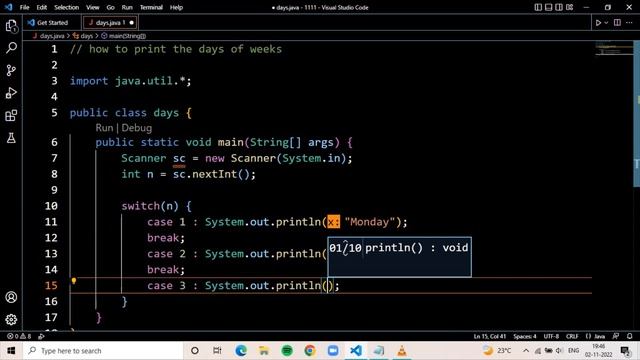Image resolution: width=640 pixels, height=360 pixels.
Task: Click the feedback icon in status bar
Action: (x=616, y=336)
